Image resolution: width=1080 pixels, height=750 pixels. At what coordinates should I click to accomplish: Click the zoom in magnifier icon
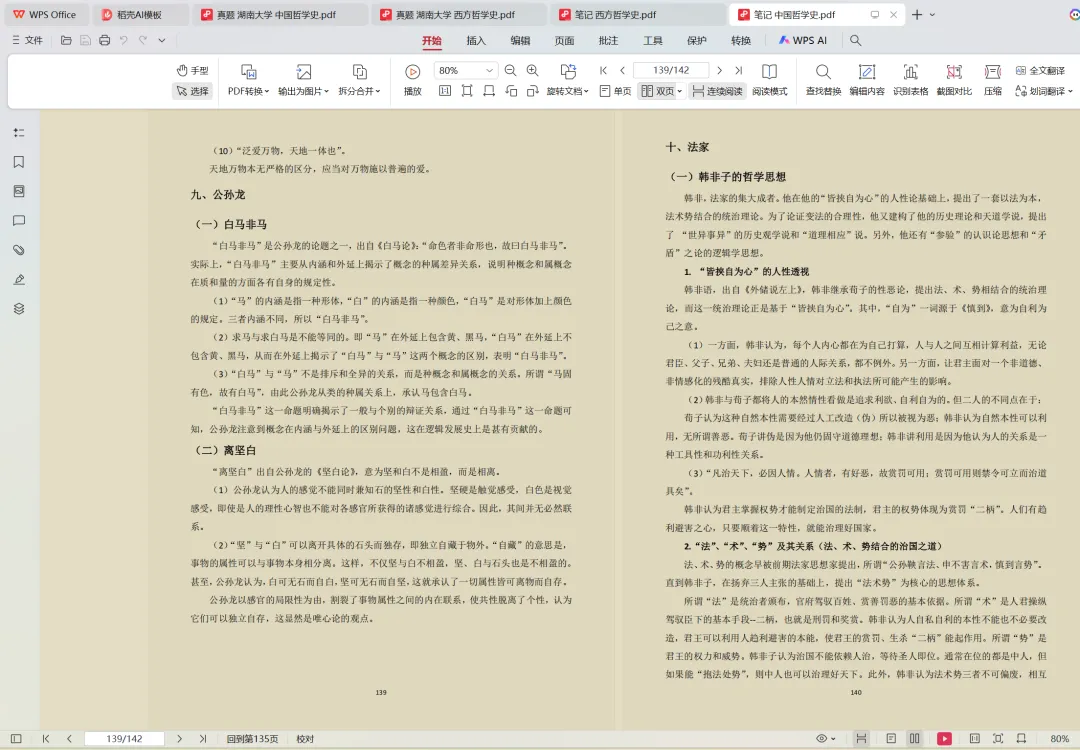pos(533,70)
